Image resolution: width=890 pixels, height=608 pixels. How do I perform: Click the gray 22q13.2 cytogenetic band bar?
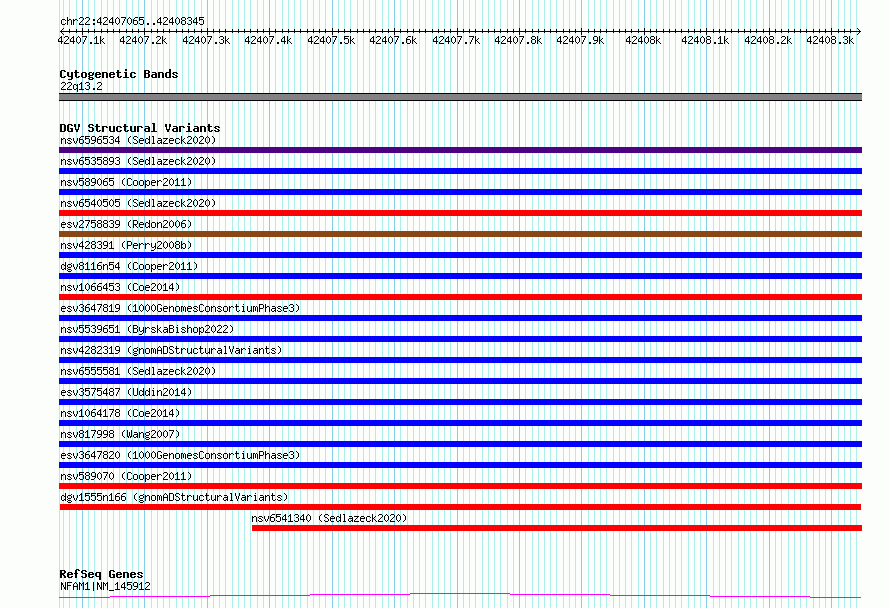(x=460, y=97)
